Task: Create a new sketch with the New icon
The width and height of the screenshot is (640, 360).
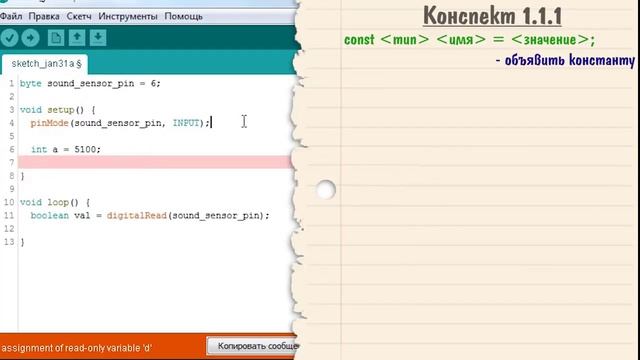Action: point(56,38)
